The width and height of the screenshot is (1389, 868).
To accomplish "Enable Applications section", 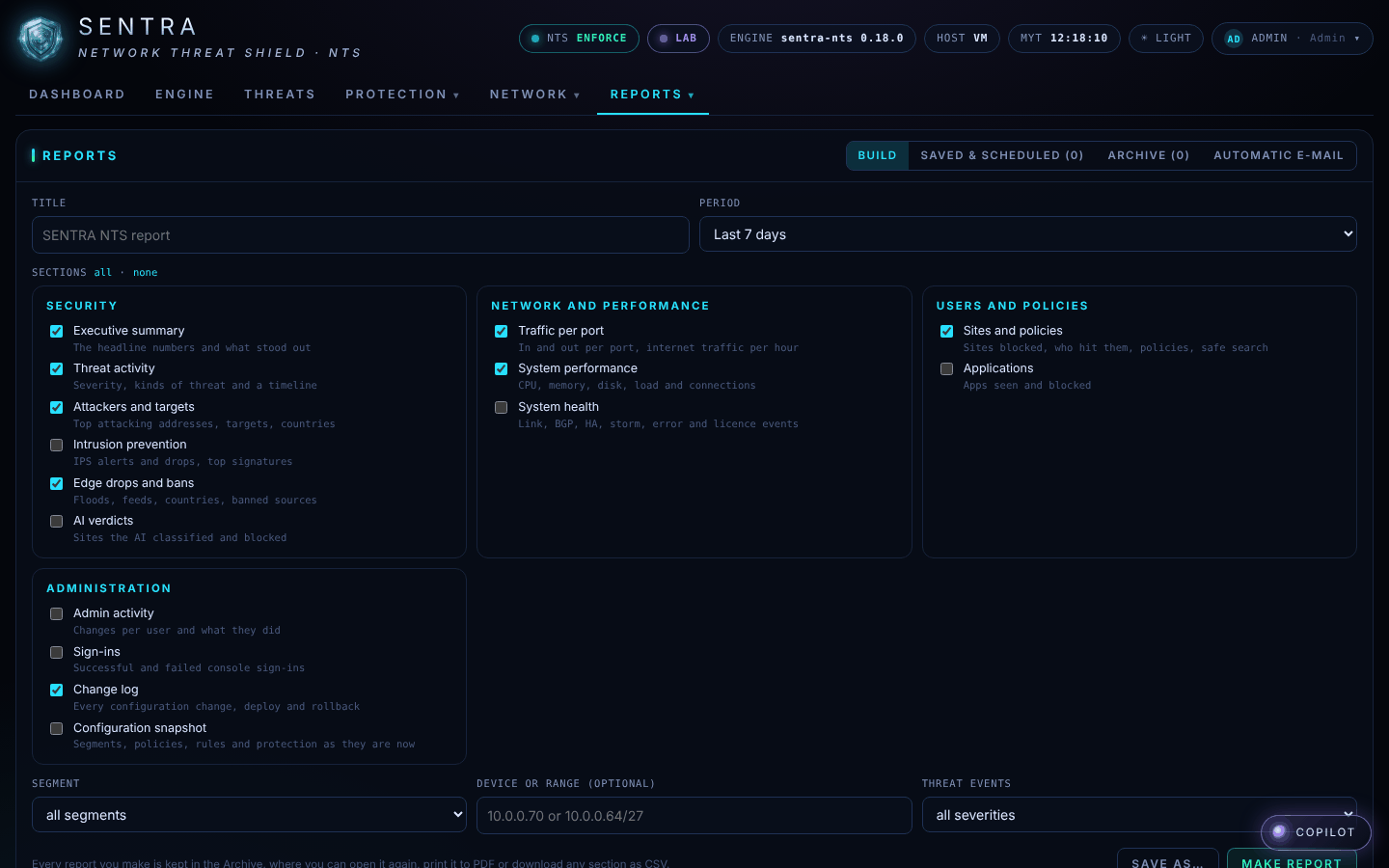I will click(x=947, y=368).
